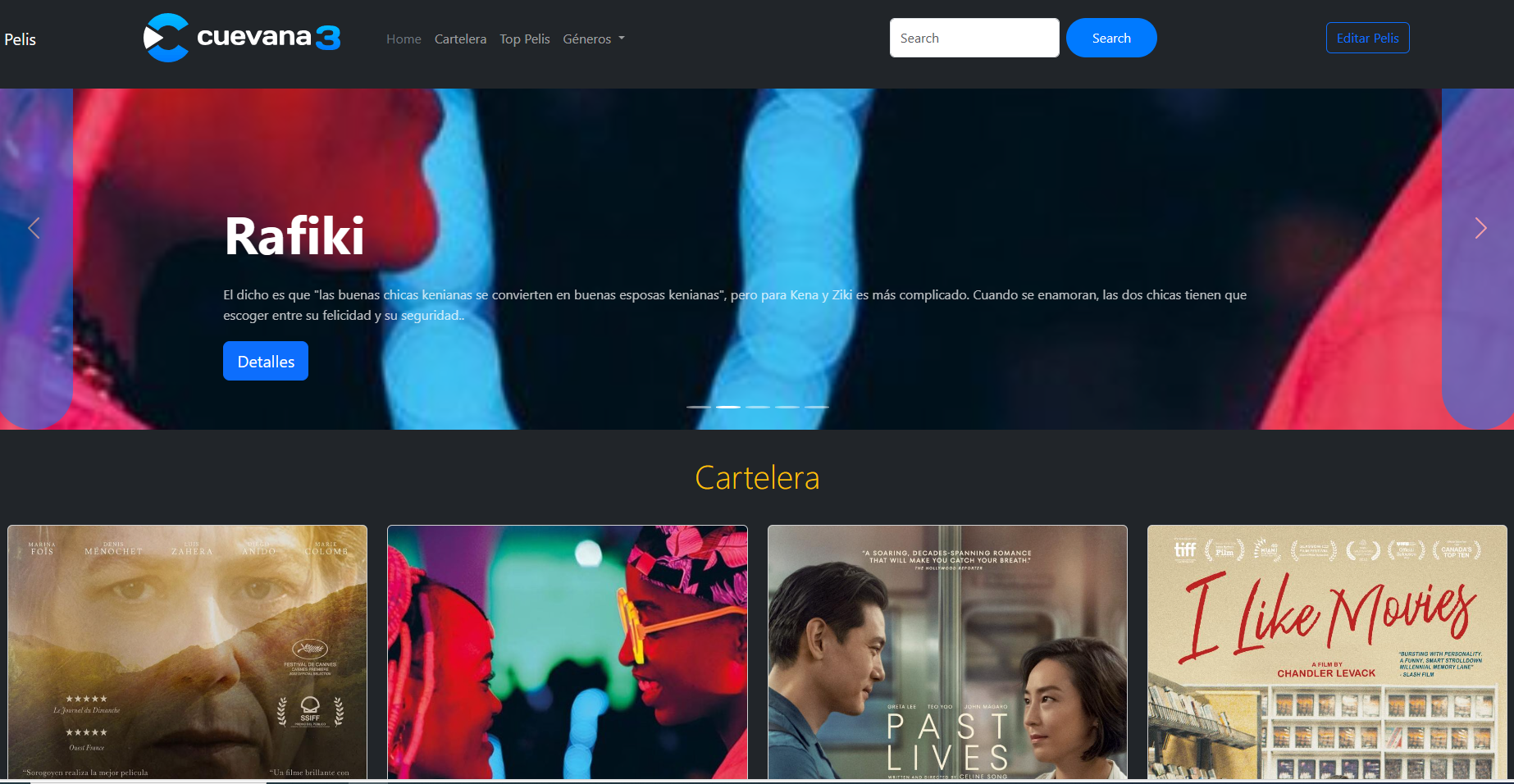Click the Editar Pelis button
Screen dimensions: 1514x784
(x=1367, y=38)
